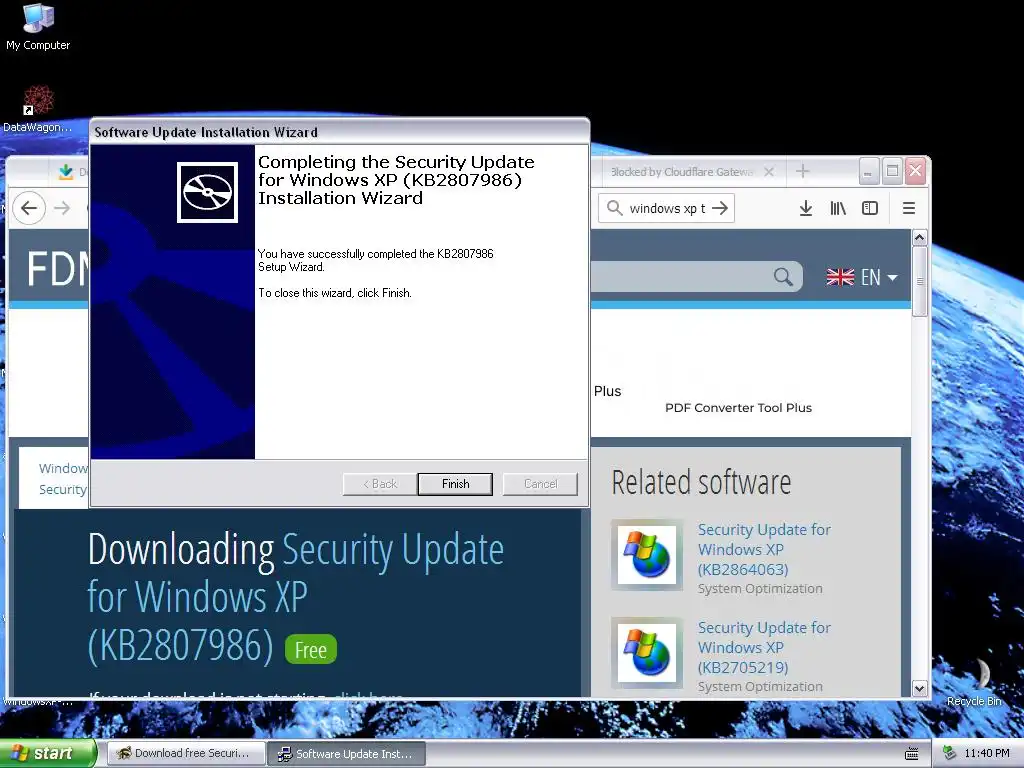Click the System Optimization label under KB2864063

760,588
